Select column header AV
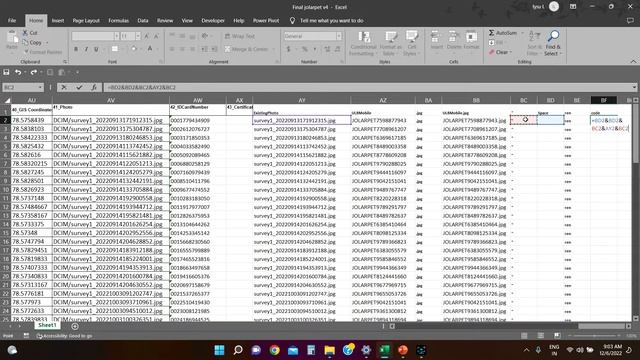640x360 pixels. tap(111, 100)
